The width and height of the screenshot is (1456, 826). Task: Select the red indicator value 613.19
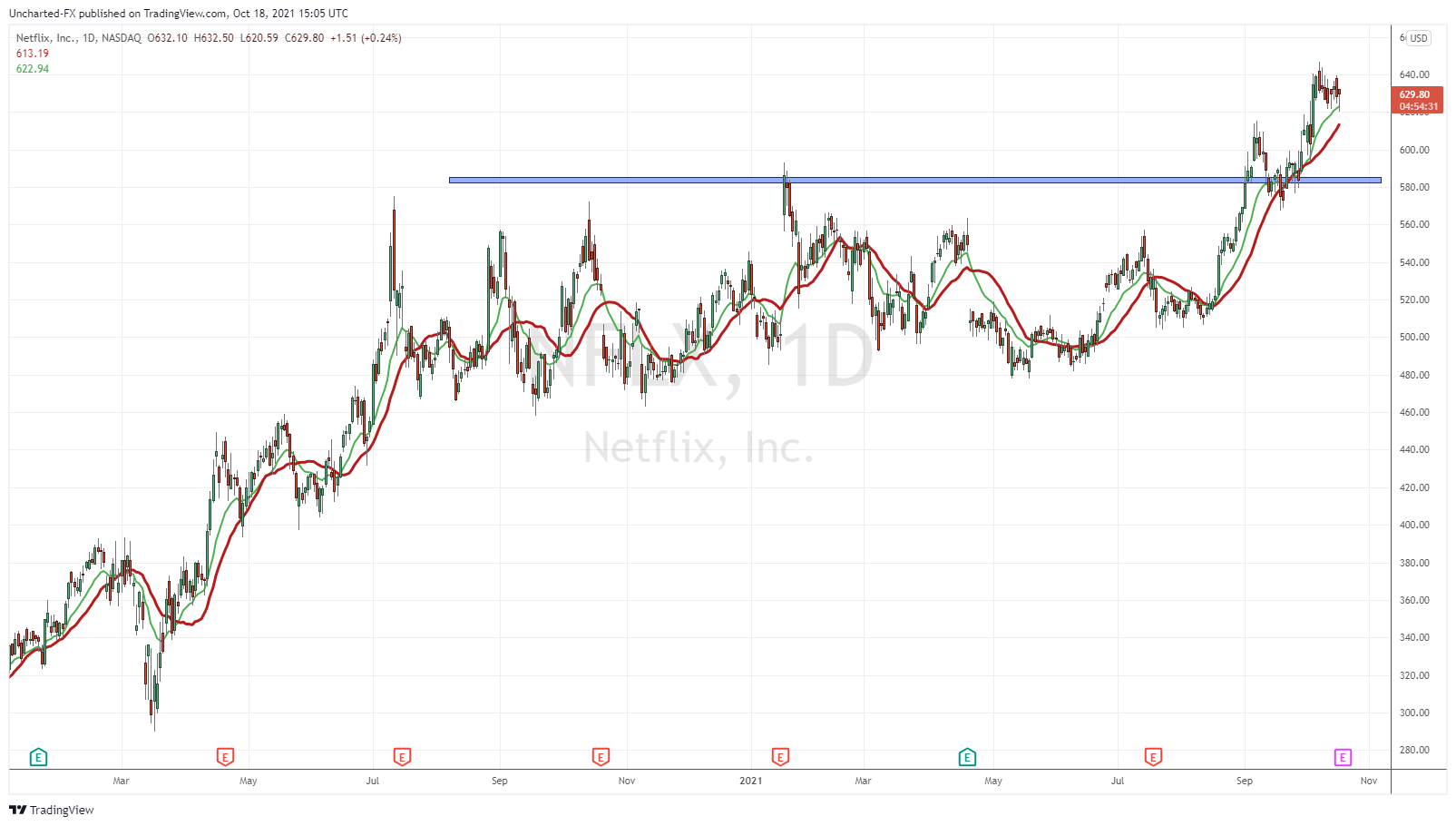[33, 54]
